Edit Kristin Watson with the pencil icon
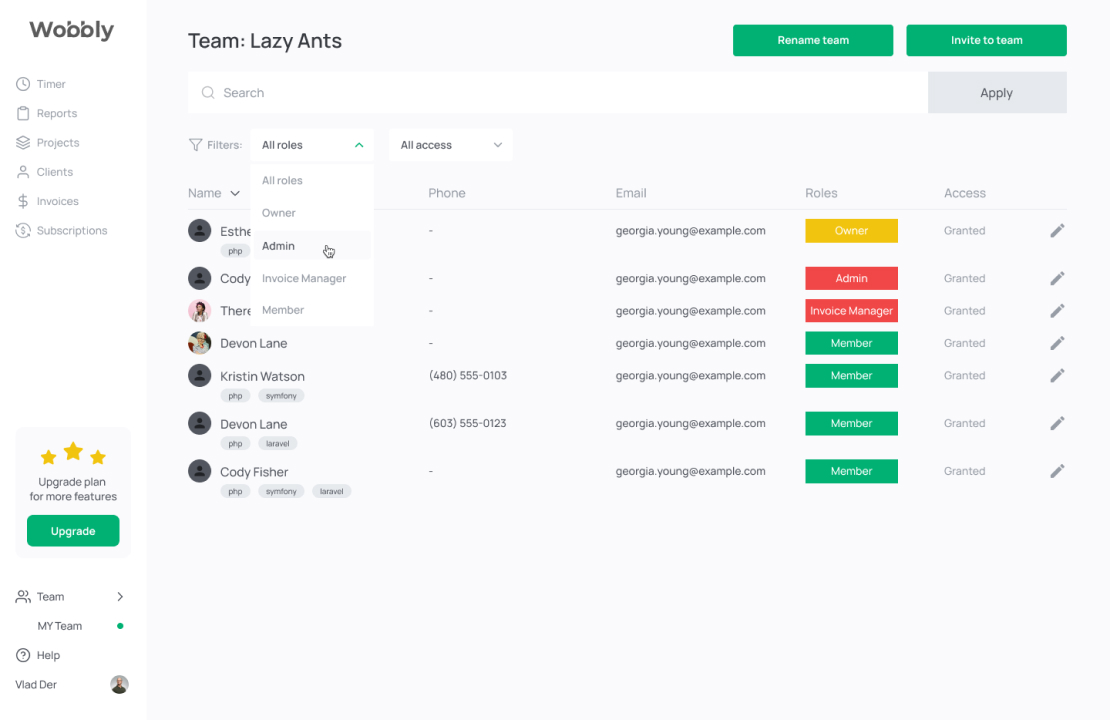1111x720 pixels. click(1057, 376)
